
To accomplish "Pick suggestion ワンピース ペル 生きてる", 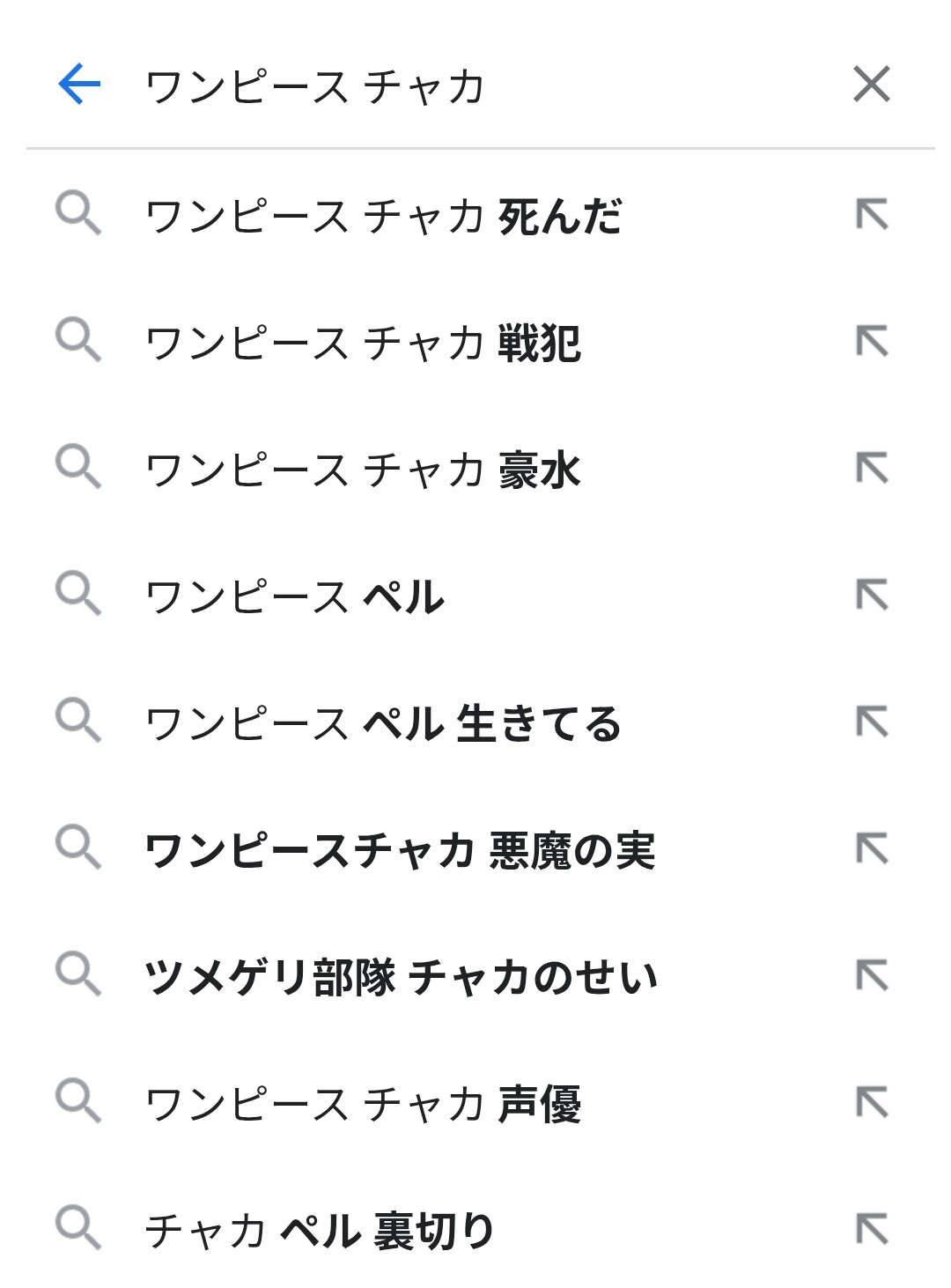I will click(x=384, y=723).
